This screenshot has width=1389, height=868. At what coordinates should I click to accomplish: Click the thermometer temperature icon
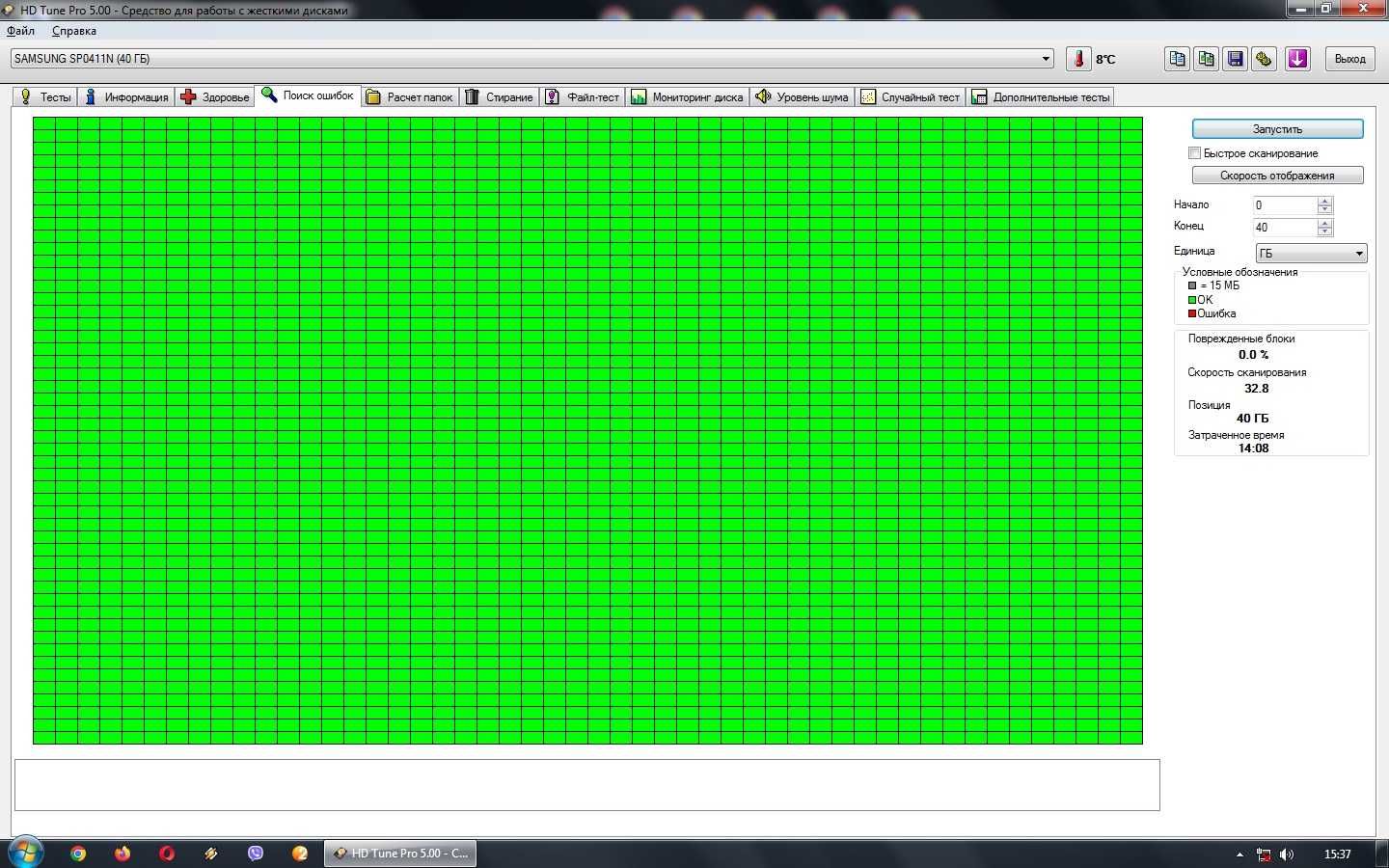tap(1078, 59)
